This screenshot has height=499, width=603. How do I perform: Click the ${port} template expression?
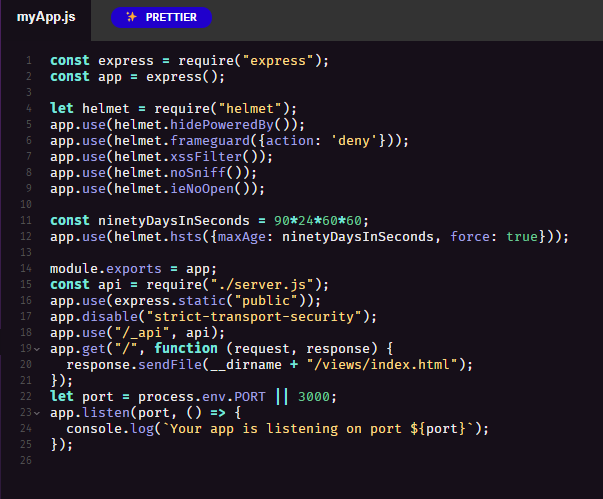click(x=438, y=429)
